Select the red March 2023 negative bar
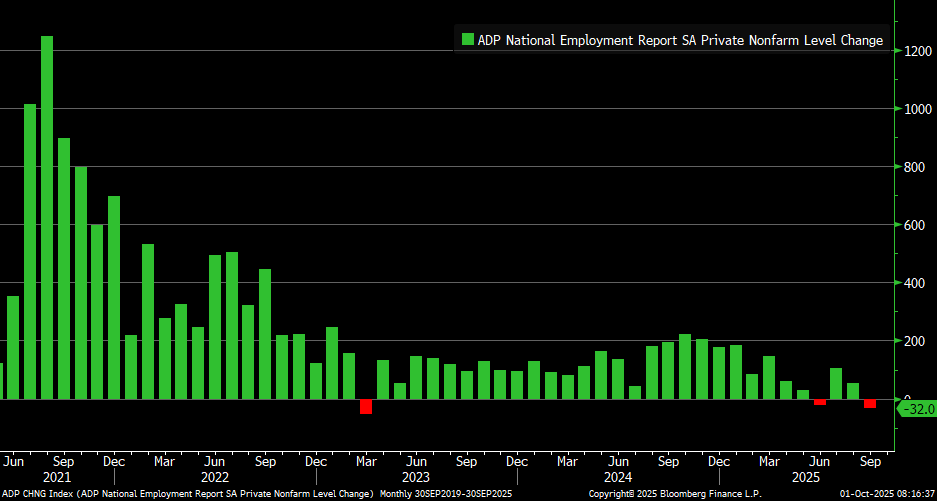The width and height of the screenshot is (937, 501). (x=366, y=407)
